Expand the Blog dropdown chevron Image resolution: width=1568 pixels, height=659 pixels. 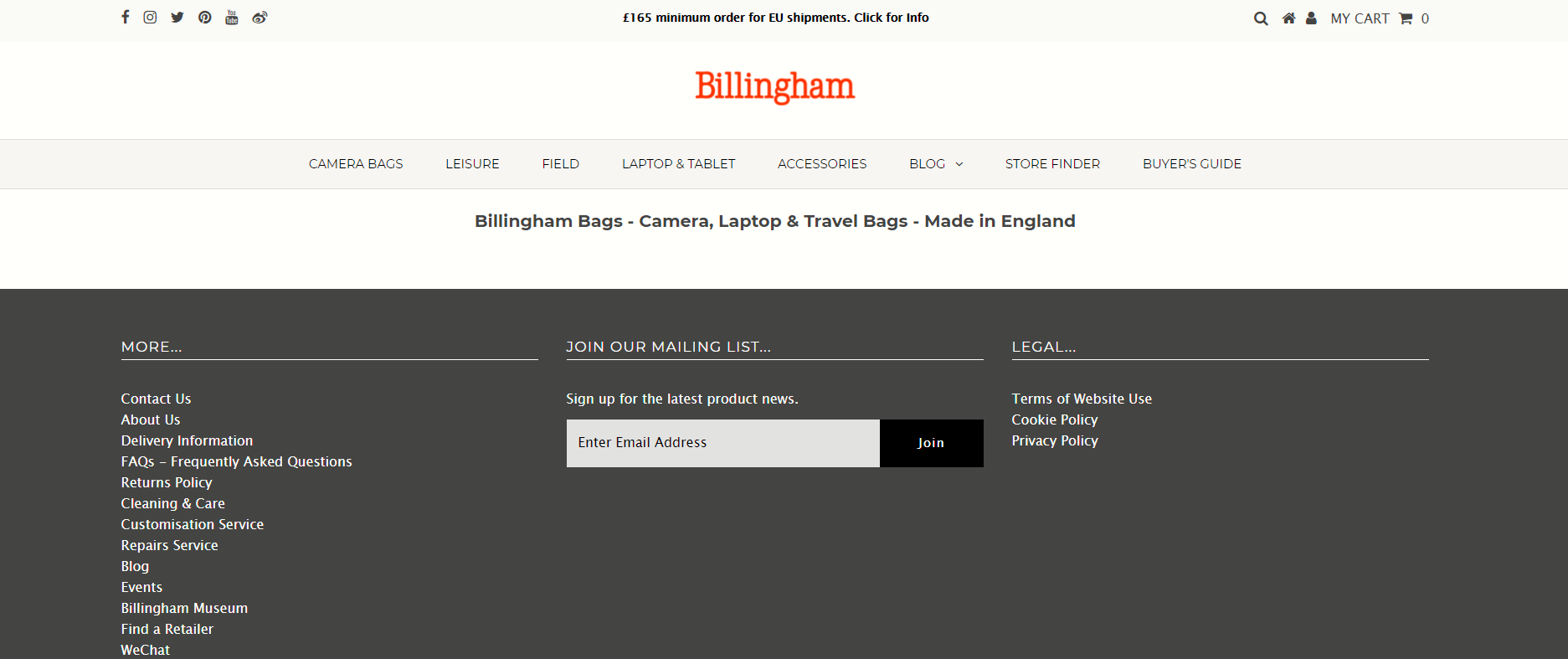(x=959, y=164)
